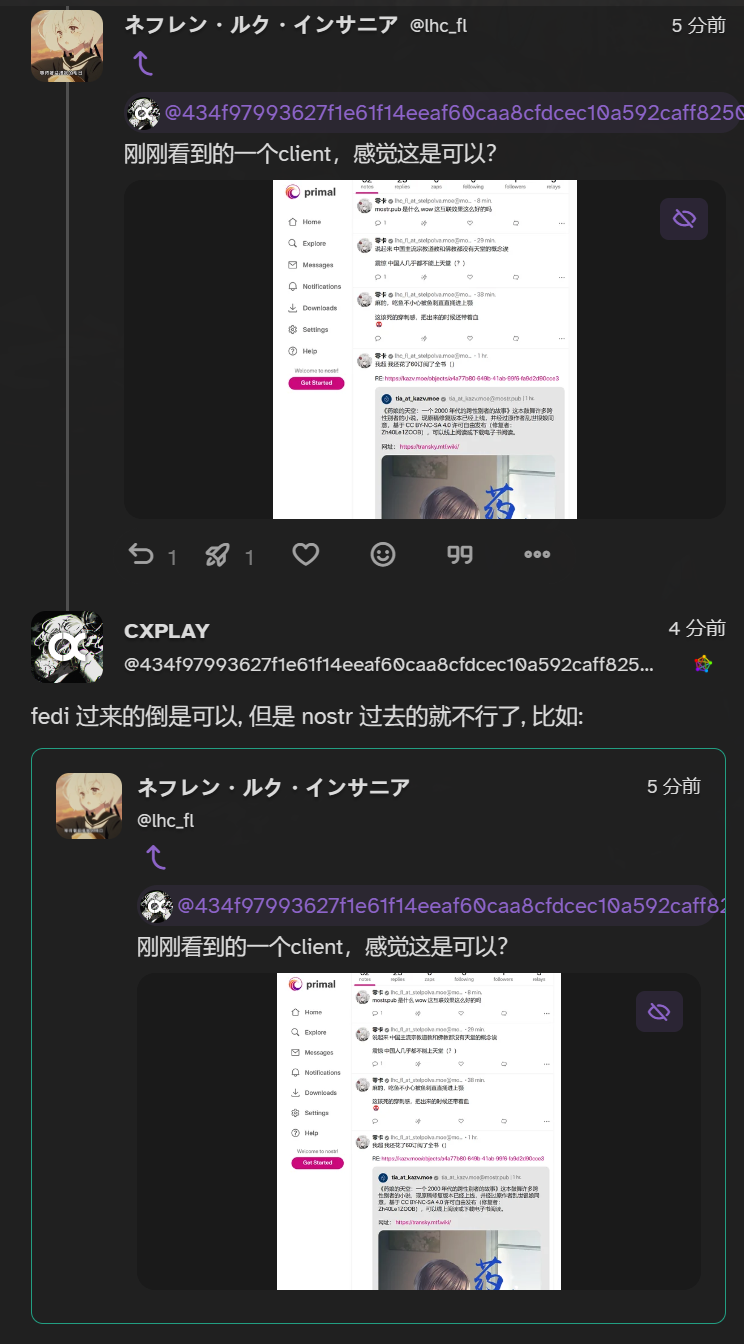Click purple reply-to arrow in quoted post
Screen dimensions: 744x1344
(x=156, y=857)
